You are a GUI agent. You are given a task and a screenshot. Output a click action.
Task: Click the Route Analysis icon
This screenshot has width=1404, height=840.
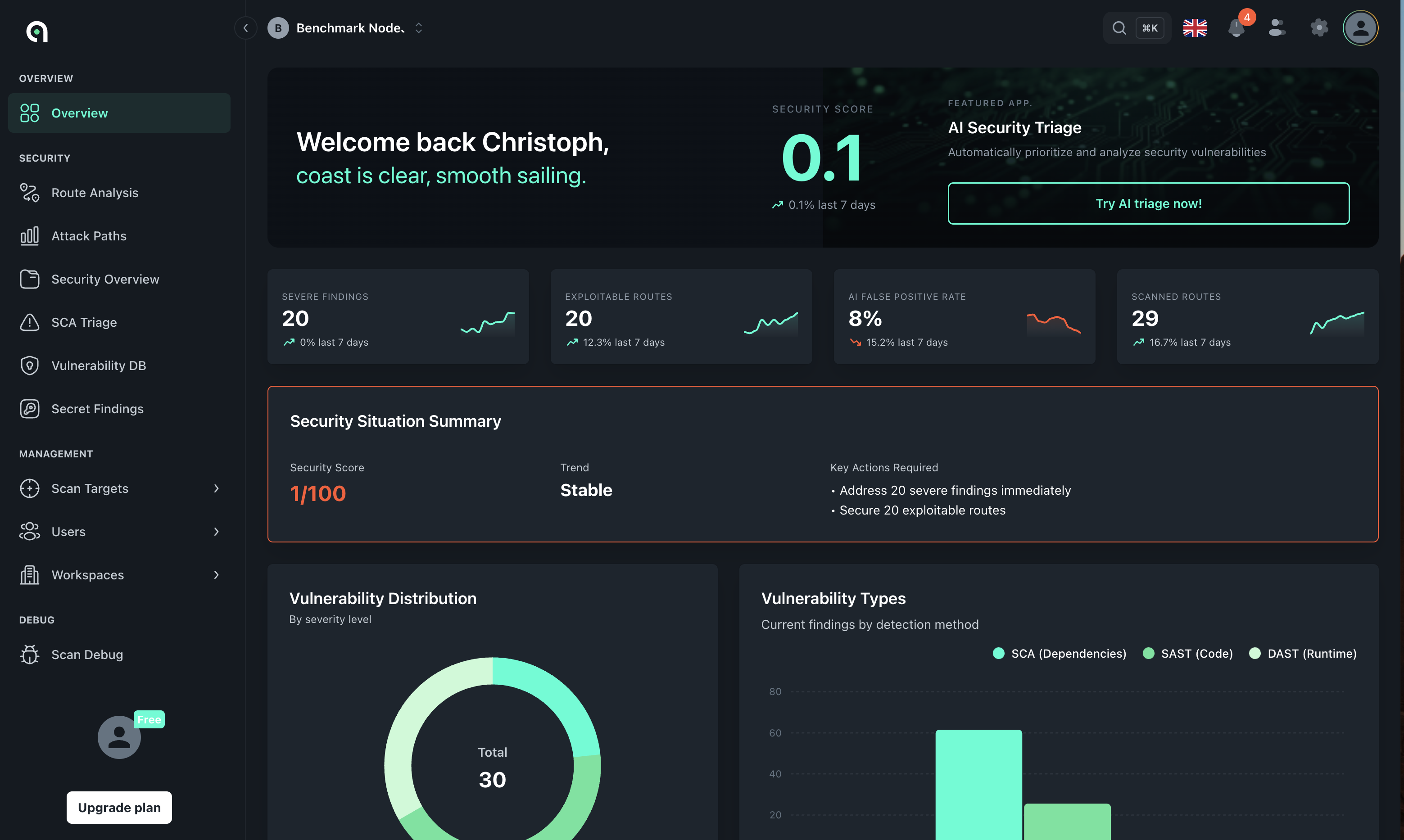(x=29, y=193)
